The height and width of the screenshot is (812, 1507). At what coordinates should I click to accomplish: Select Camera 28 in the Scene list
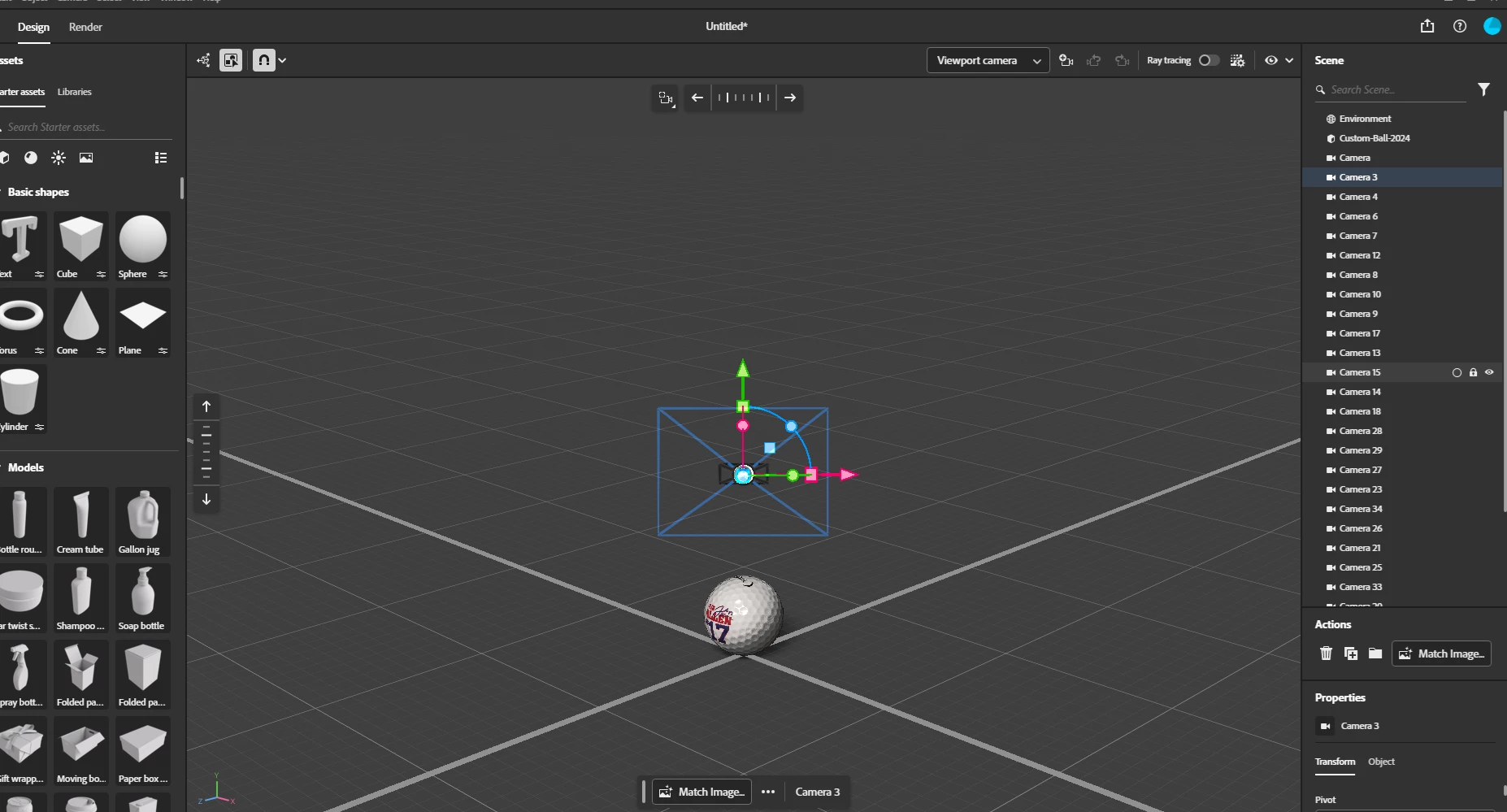coord(1402,431)
